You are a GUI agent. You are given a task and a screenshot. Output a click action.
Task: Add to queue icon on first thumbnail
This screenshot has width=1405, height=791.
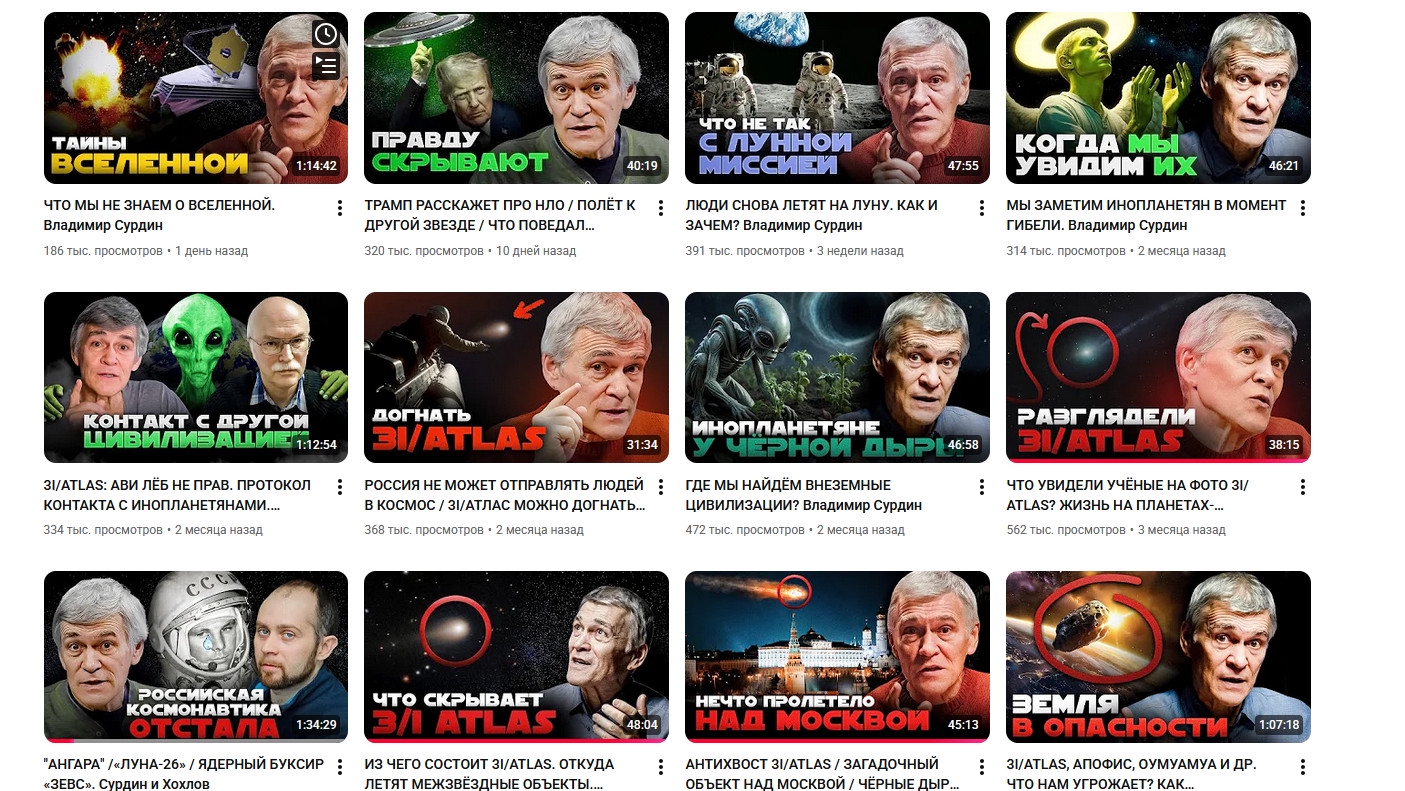(326, 66)
